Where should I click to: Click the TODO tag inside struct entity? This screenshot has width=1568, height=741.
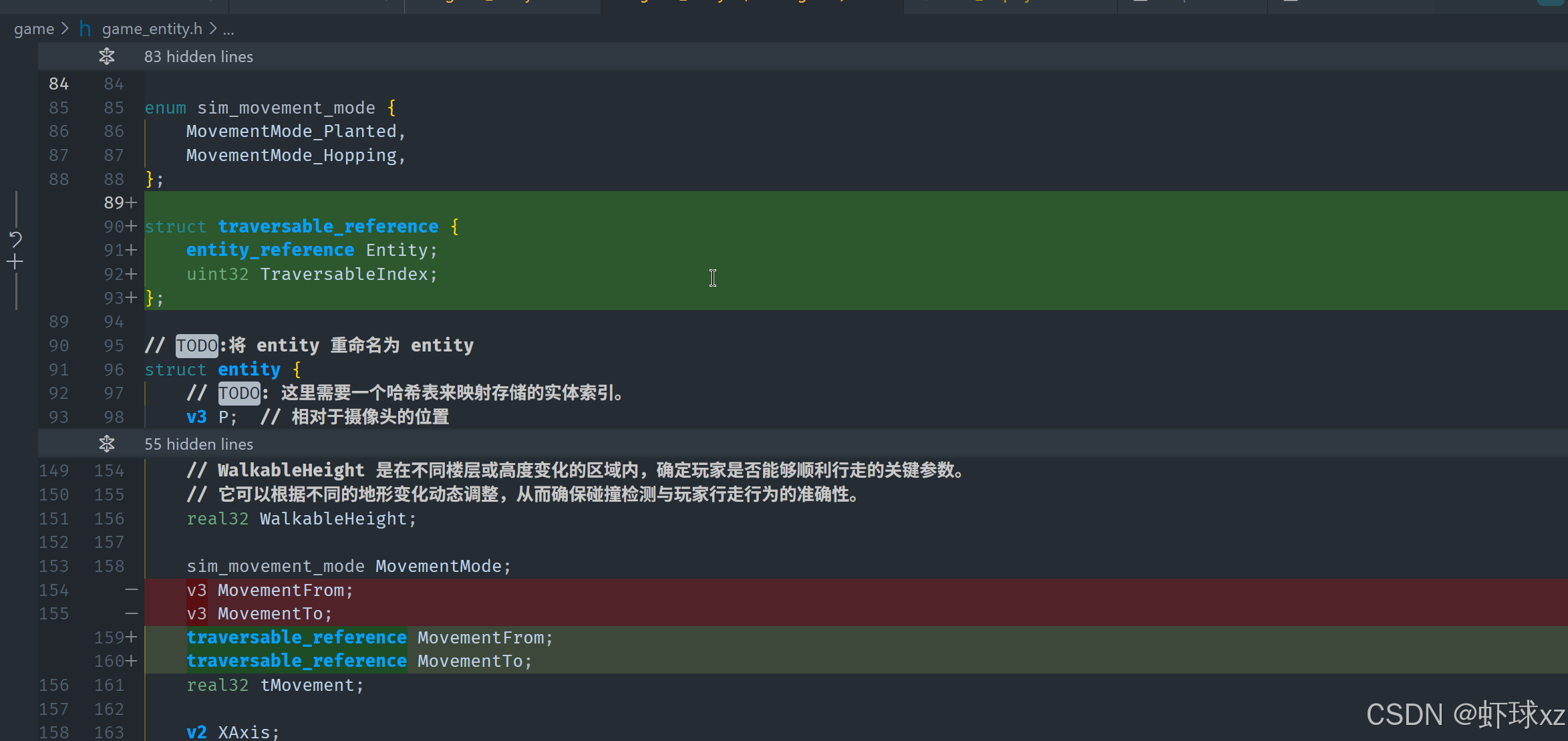tap(239, 393)
